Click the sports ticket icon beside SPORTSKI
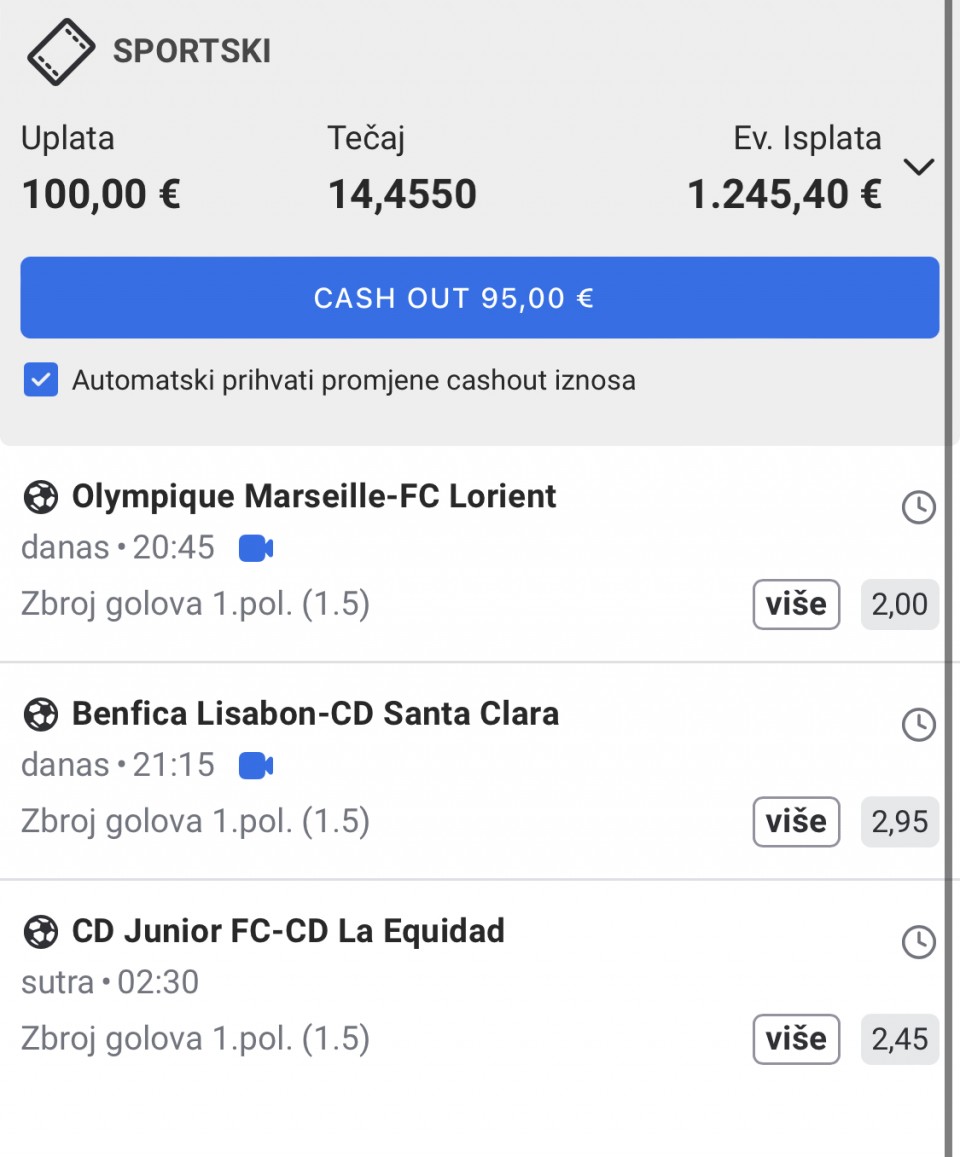This screenshot has height=1157, width=960. click(x=61, y=52)
